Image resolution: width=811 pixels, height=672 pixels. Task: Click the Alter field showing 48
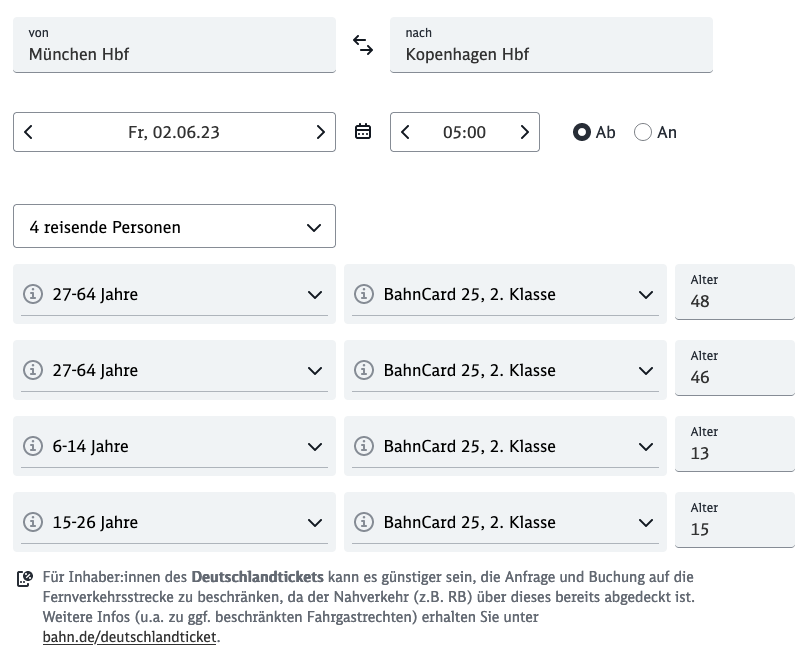pos(735,294)
